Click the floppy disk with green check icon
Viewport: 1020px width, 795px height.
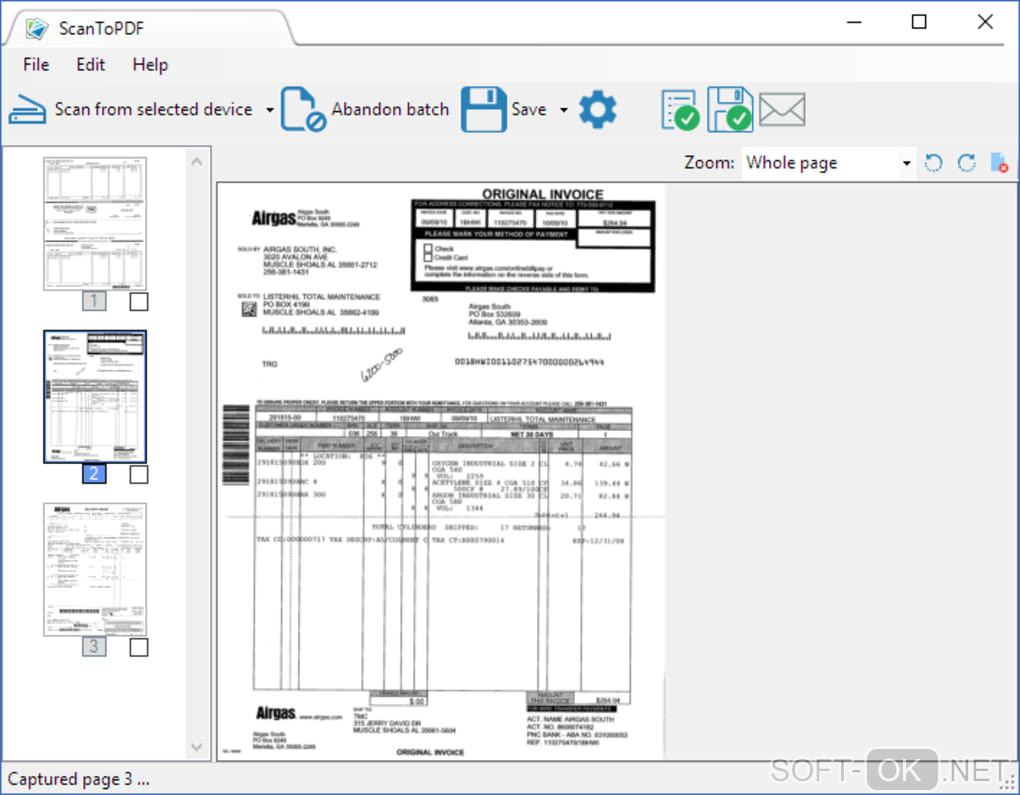click(x=730, y=109)
